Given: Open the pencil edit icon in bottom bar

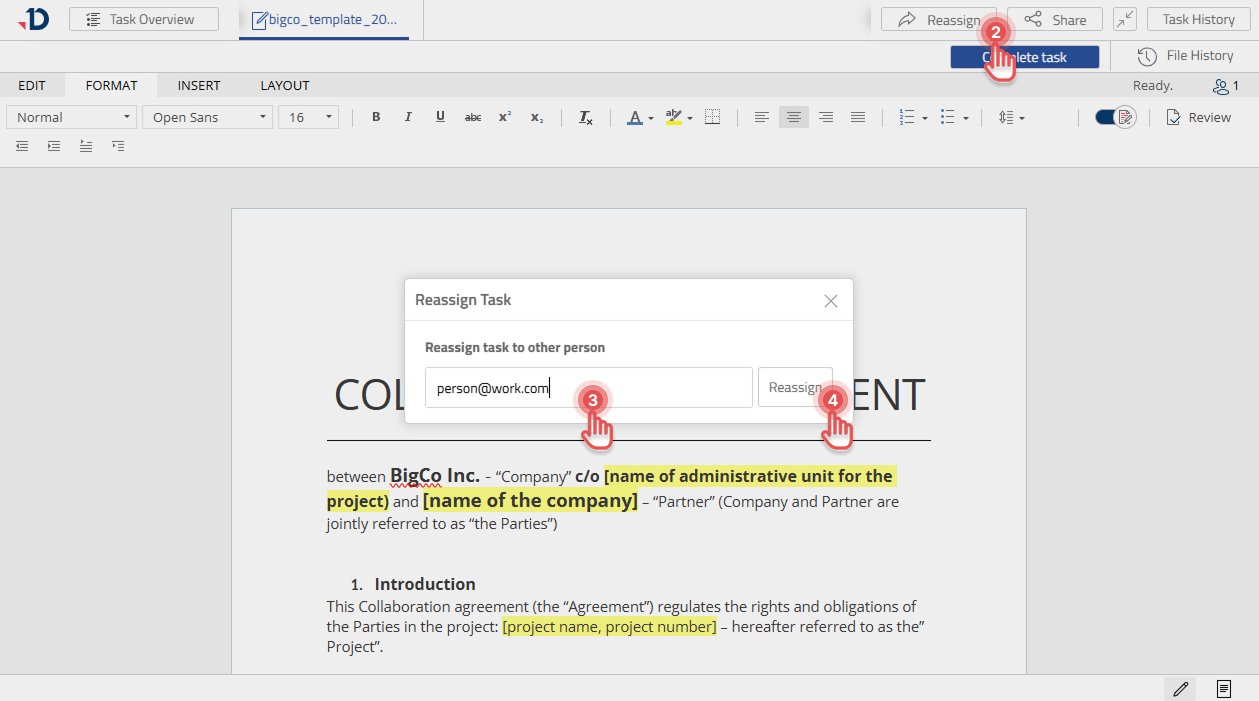Looking at the screenshot, I should [1179, 688].
